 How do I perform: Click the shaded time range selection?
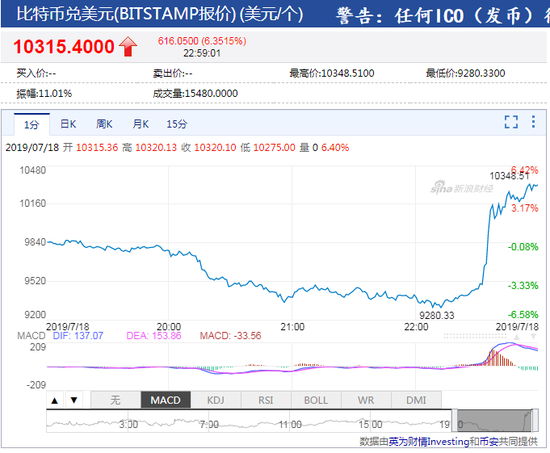495,421
